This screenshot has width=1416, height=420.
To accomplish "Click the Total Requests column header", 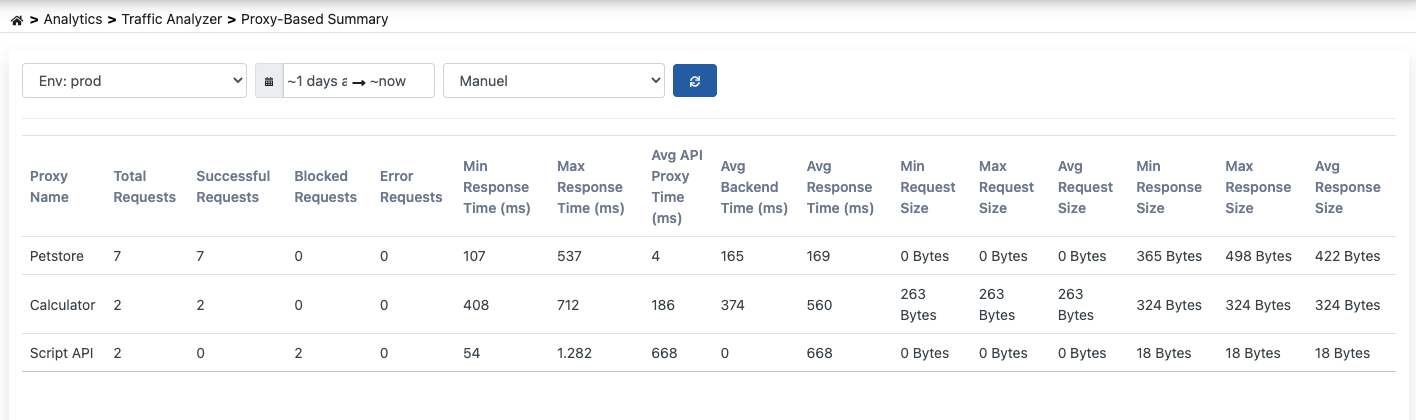I will 145,187.
